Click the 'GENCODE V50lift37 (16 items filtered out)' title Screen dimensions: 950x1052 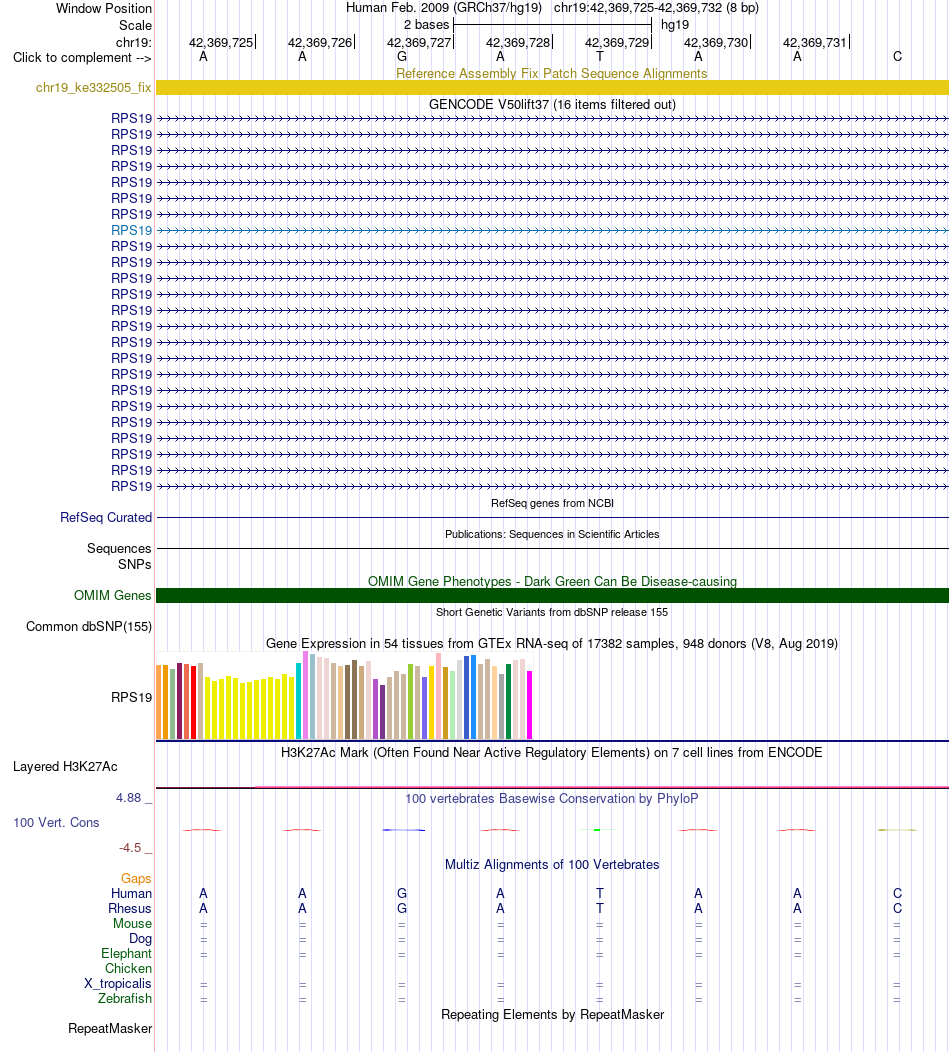(552, 105)
